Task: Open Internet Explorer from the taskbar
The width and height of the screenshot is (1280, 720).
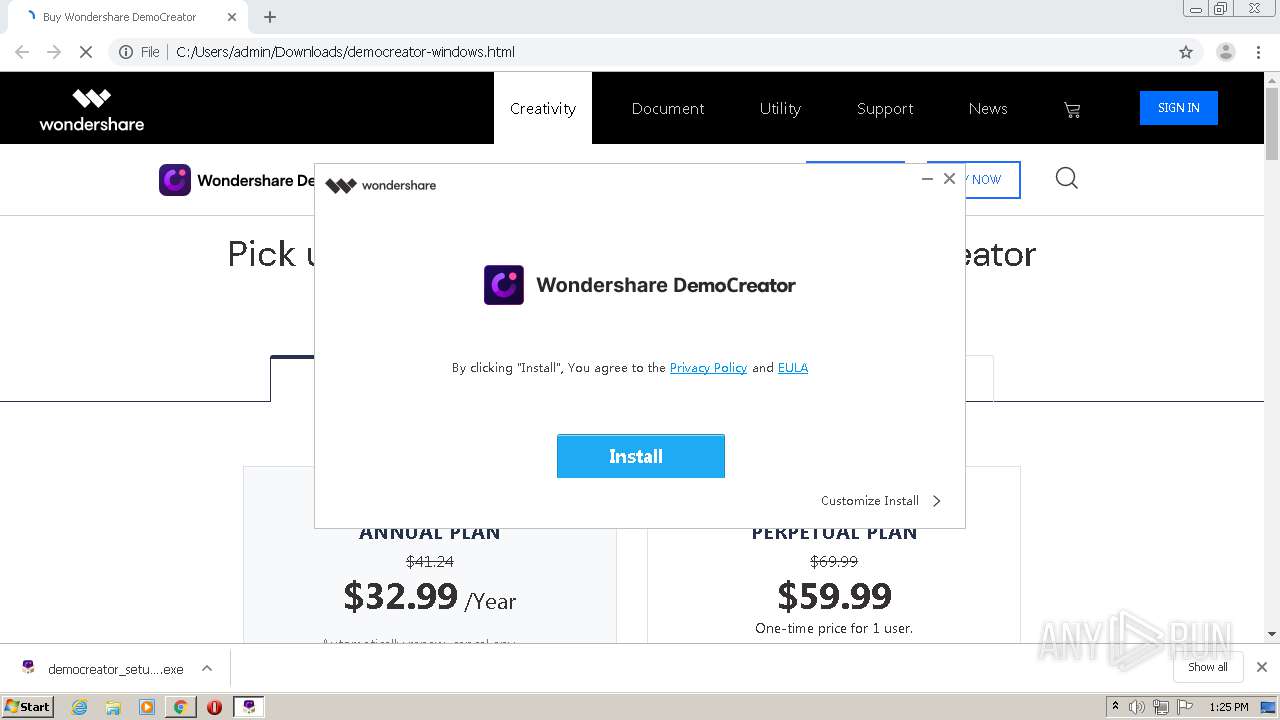Action: pyautogui.click(x=79, y=707)
